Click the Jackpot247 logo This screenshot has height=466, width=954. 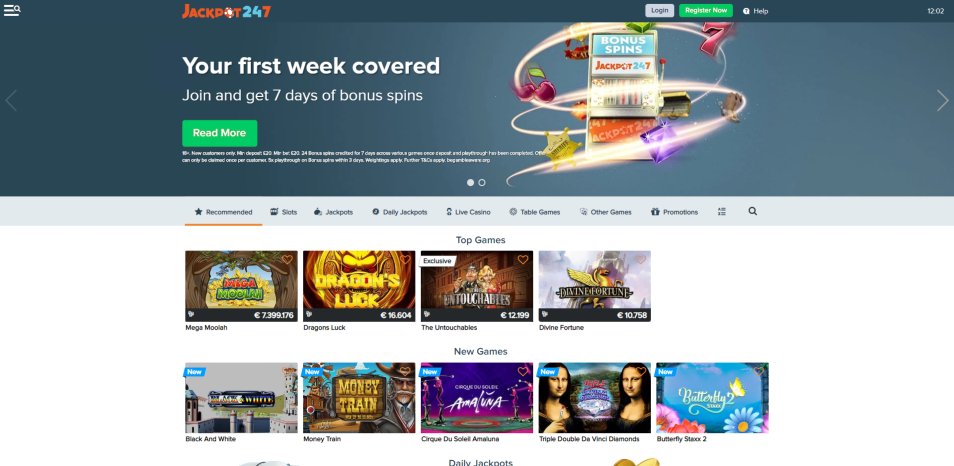coord(226,11)
